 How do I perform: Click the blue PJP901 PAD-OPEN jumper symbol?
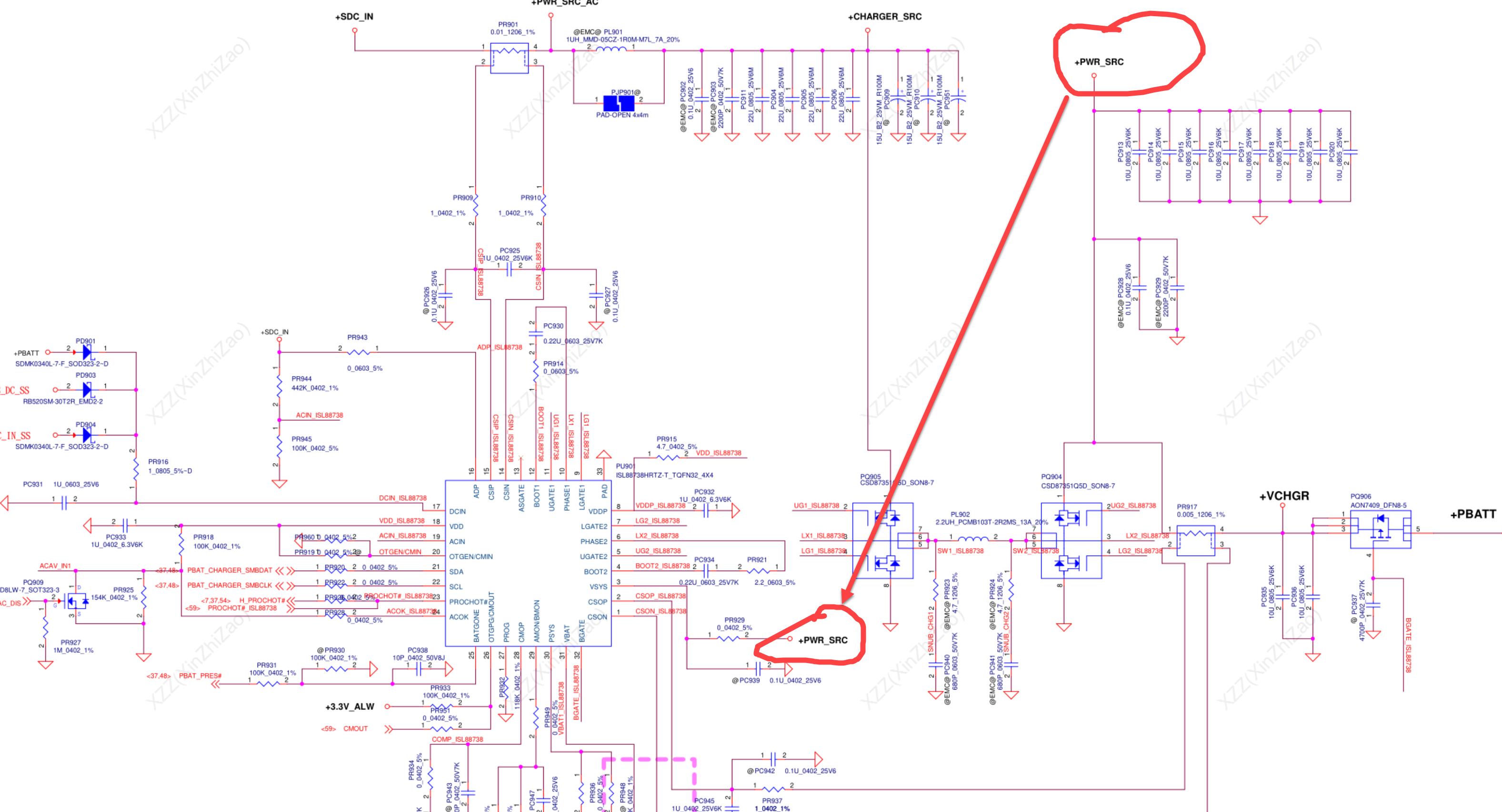tap(618, 103)
